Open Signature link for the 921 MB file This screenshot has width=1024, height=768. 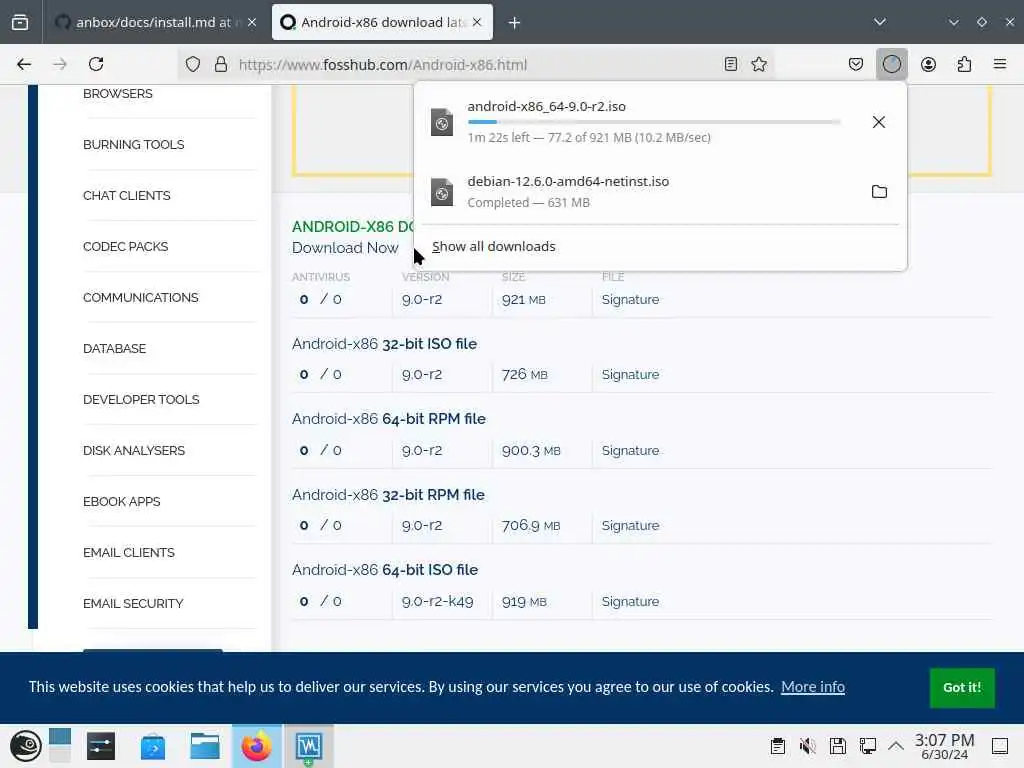630,299
